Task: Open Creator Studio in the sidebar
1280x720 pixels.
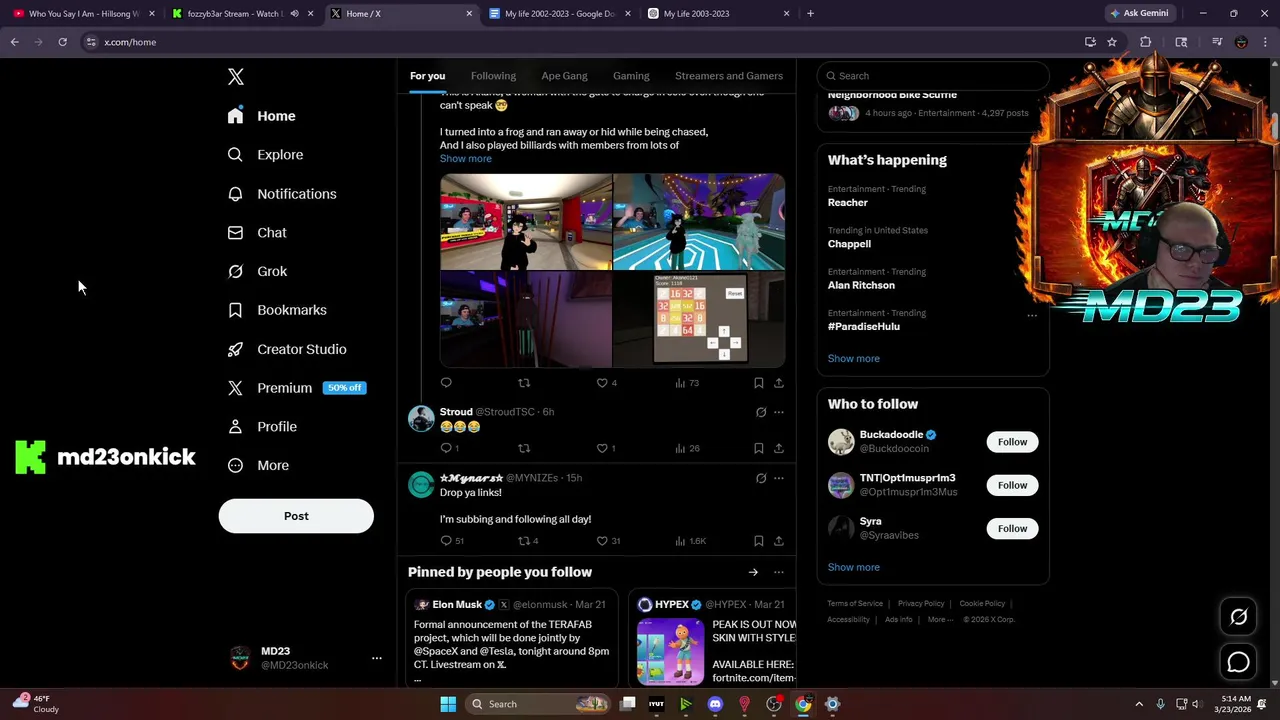Action: [287, 349]
